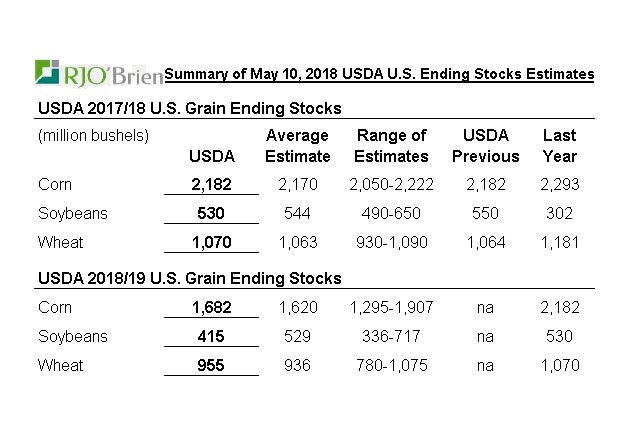The width and height of the screenshot is (630, 430).
Task: Select the summary title heading text
Action: 379,74
